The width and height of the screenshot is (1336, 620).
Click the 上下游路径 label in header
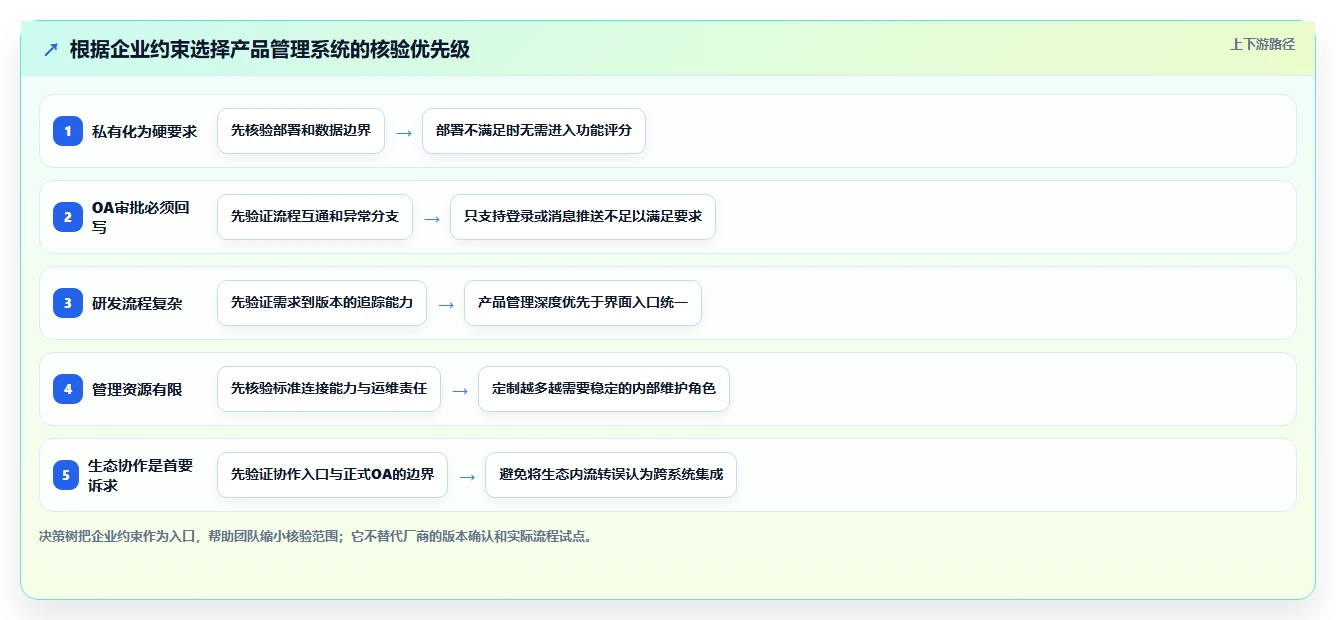coord(1262,44)
